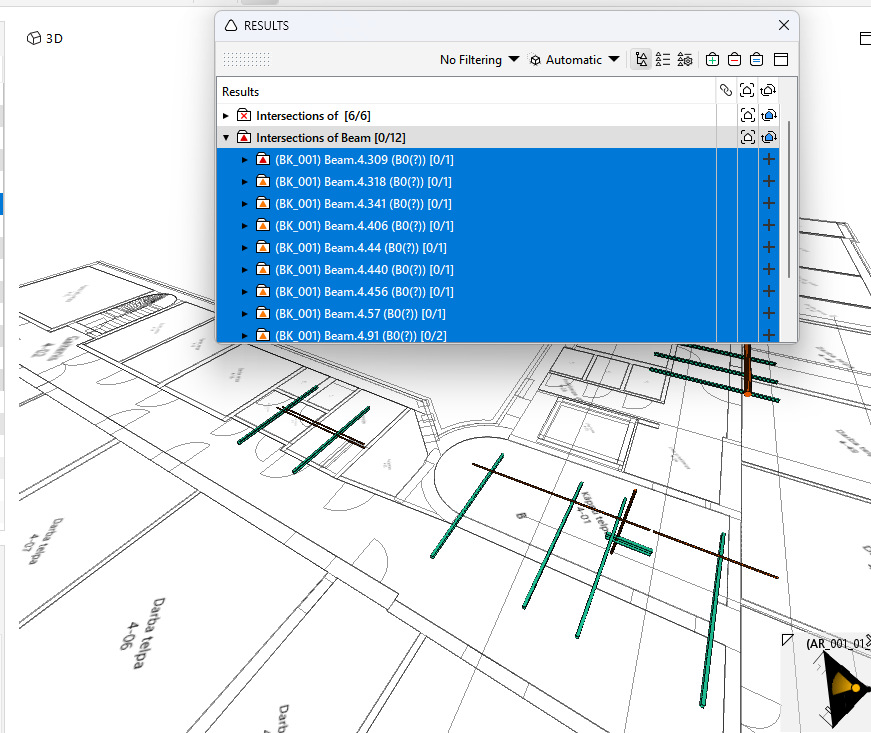Expand the Beam.4.341 result row
Screen dimensions: 871x733
tap(244, 204)
